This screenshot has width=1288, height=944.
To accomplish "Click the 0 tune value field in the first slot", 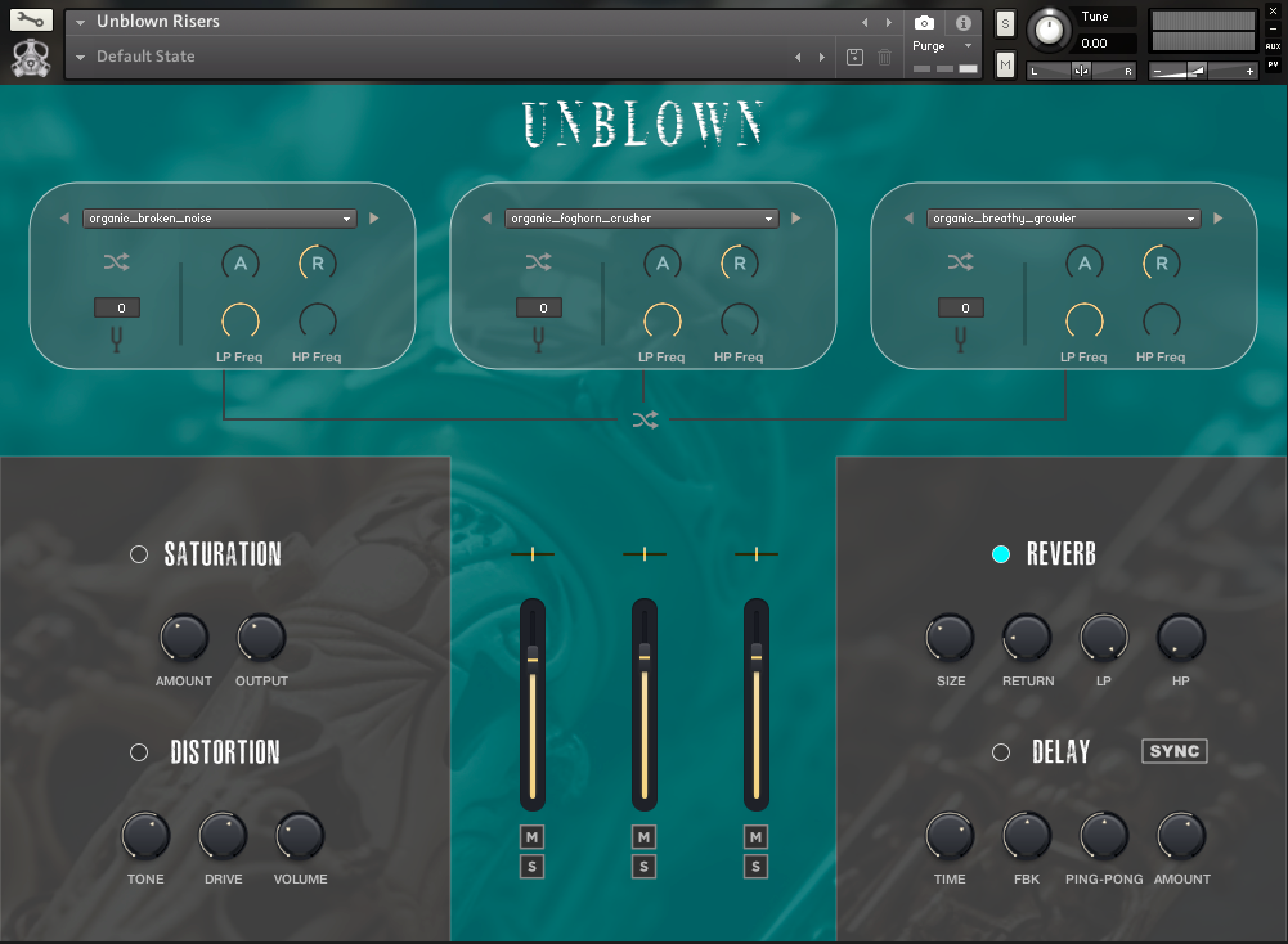I will 117,307.
